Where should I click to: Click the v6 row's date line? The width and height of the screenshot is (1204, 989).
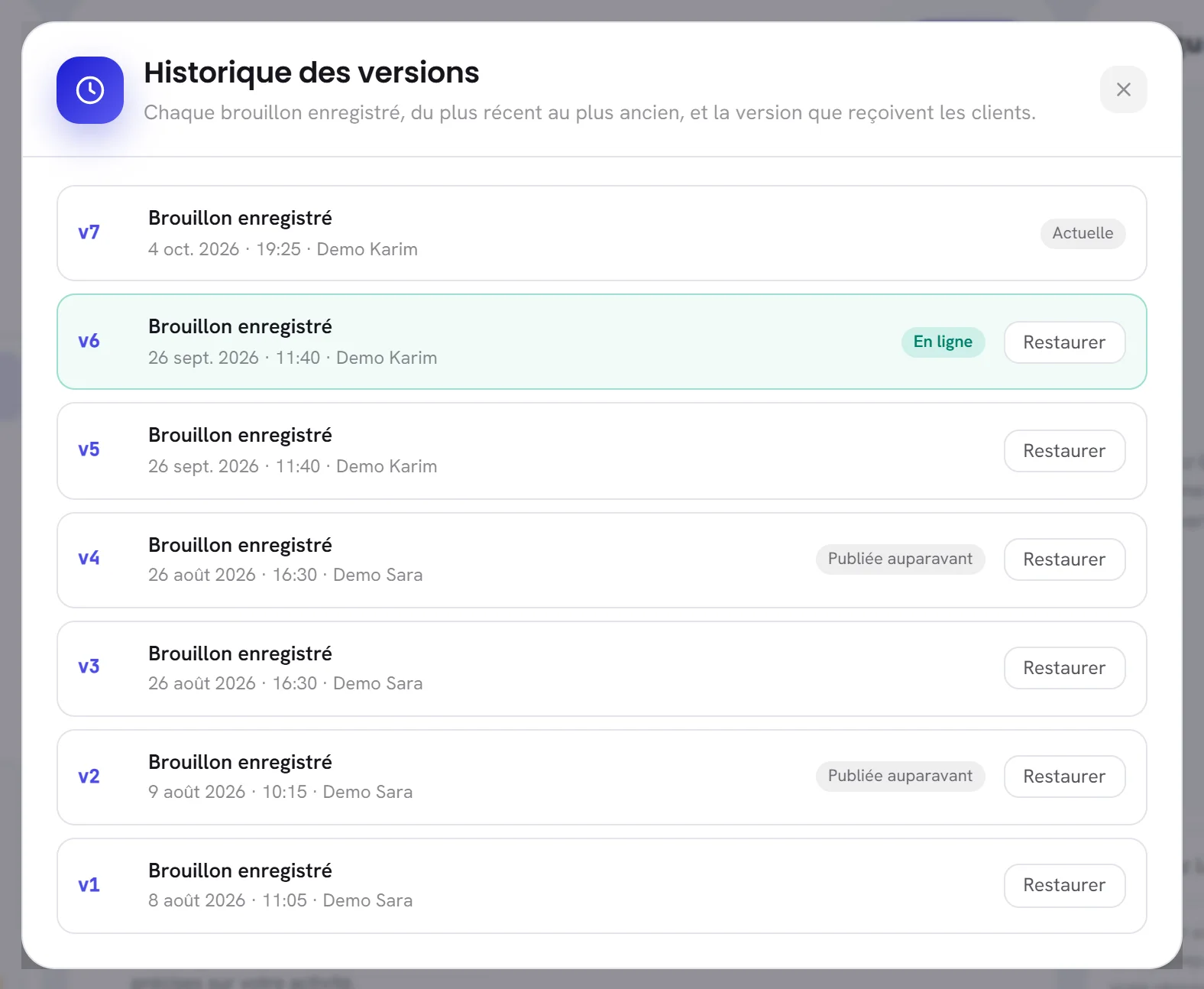coord(293,358)
